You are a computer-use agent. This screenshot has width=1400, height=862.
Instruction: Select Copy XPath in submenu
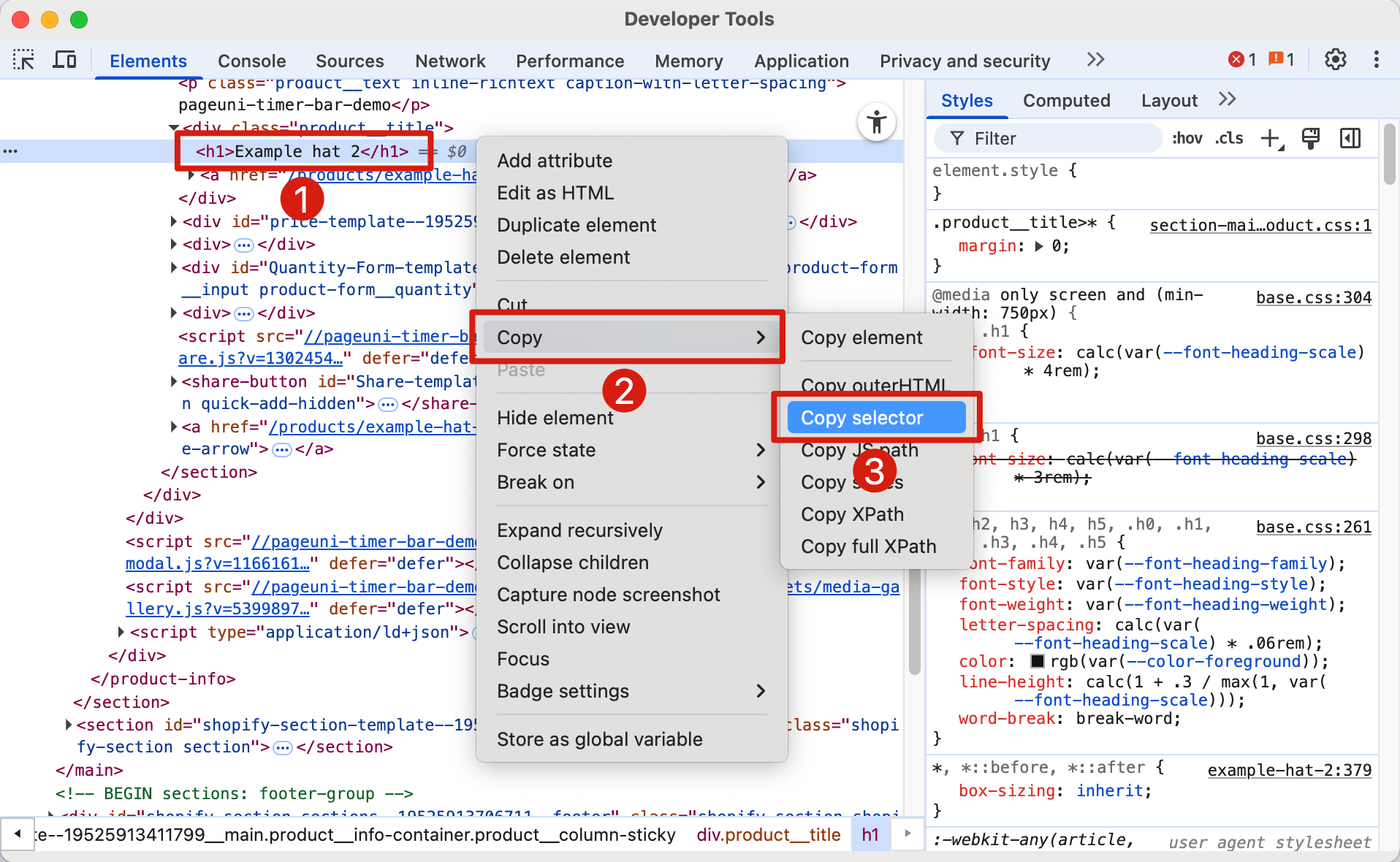click(x=876, y=514)
